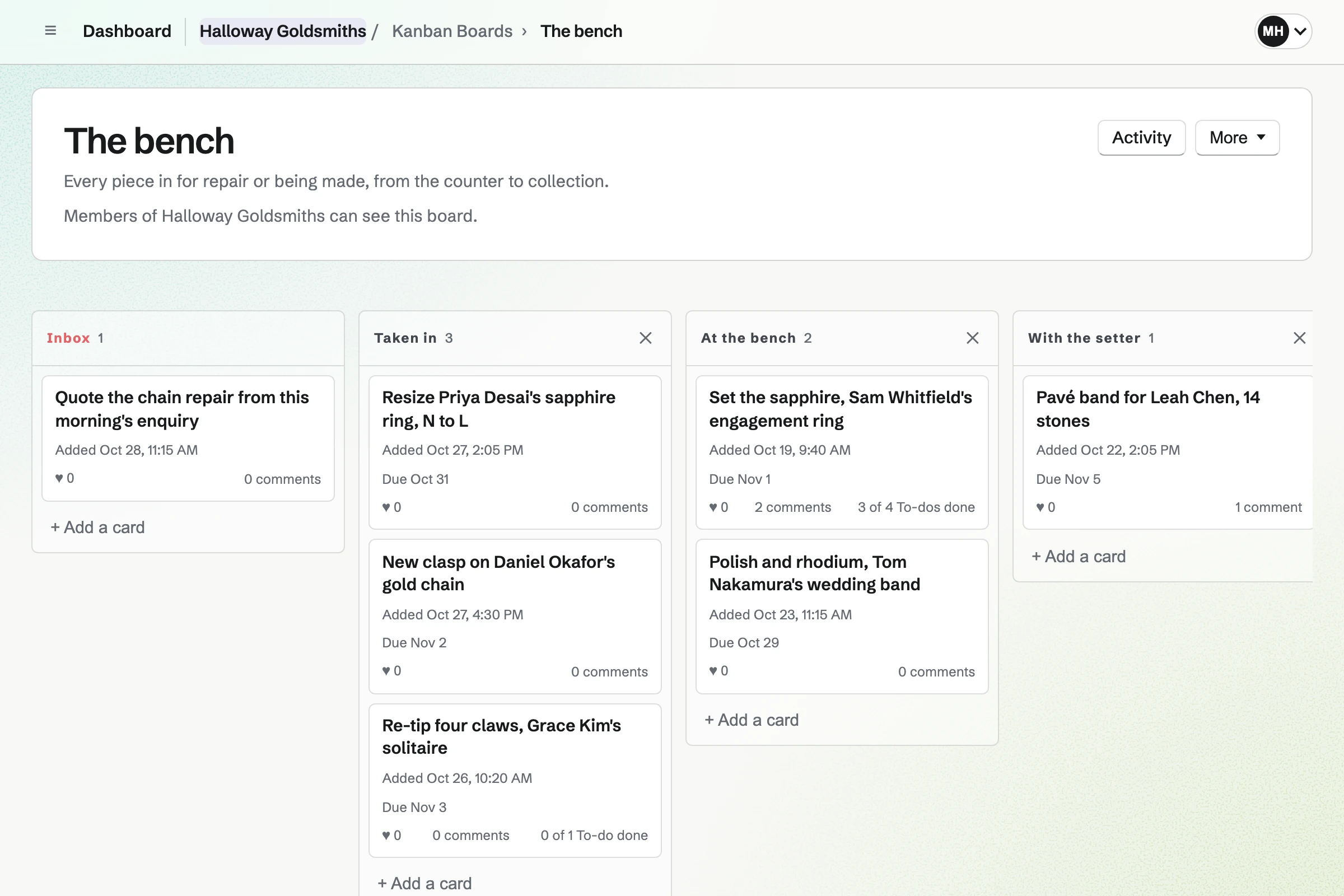Open the MH user account dropdown

coord(1282,31)
